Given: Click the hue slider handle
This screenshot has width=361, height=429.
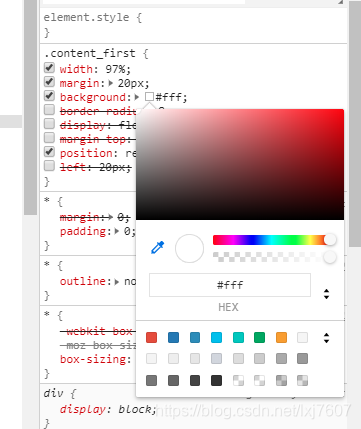Looking at the screenshot, I should click(330, 240).
